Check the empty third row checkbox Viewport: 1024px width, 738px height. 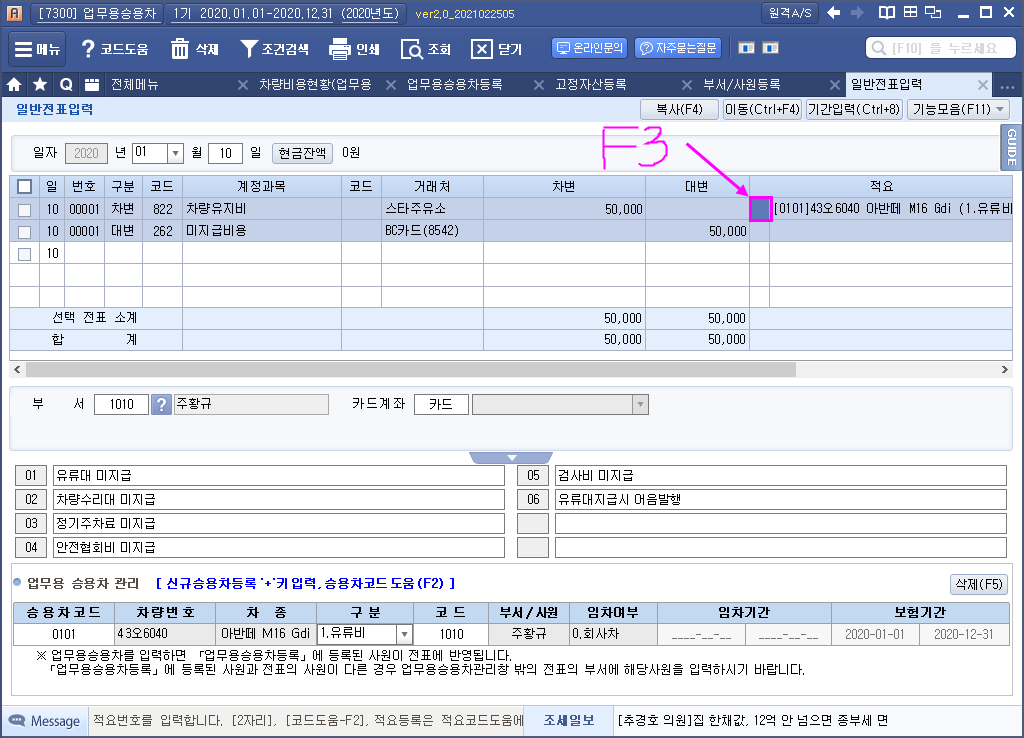click(24, 254)
